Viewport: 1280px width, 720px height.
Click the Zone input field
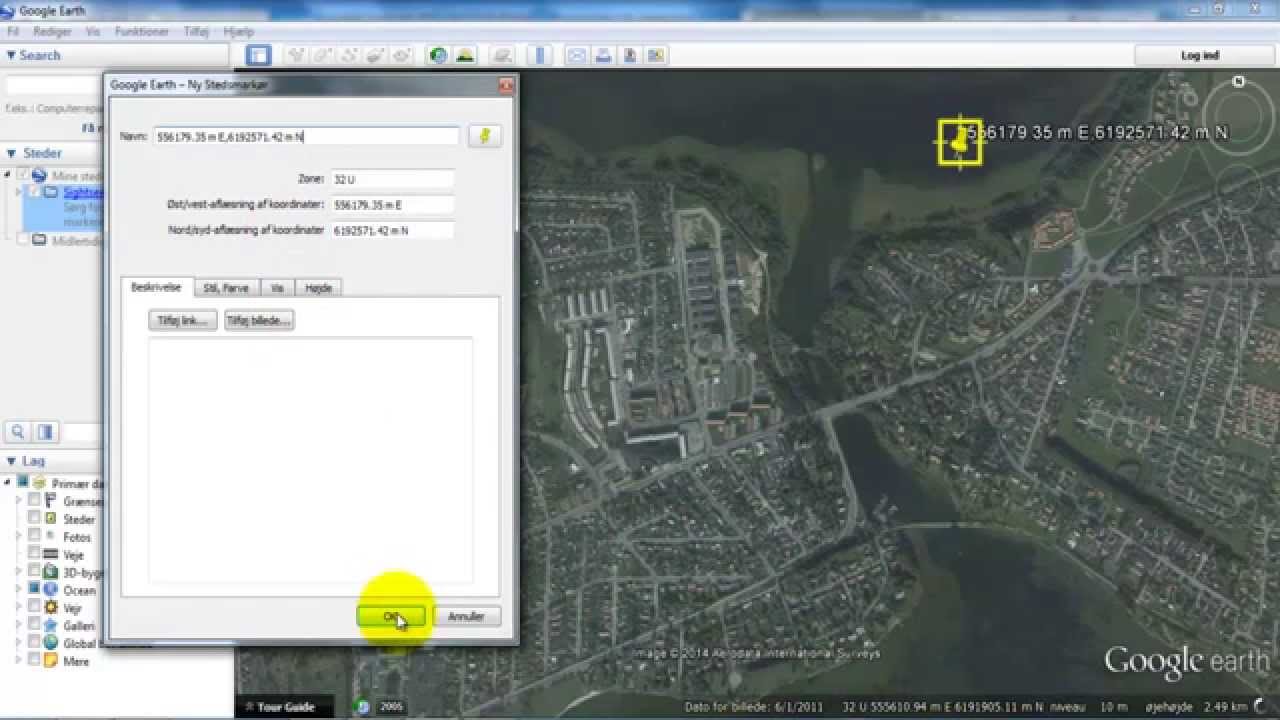[x=392, y=179]
